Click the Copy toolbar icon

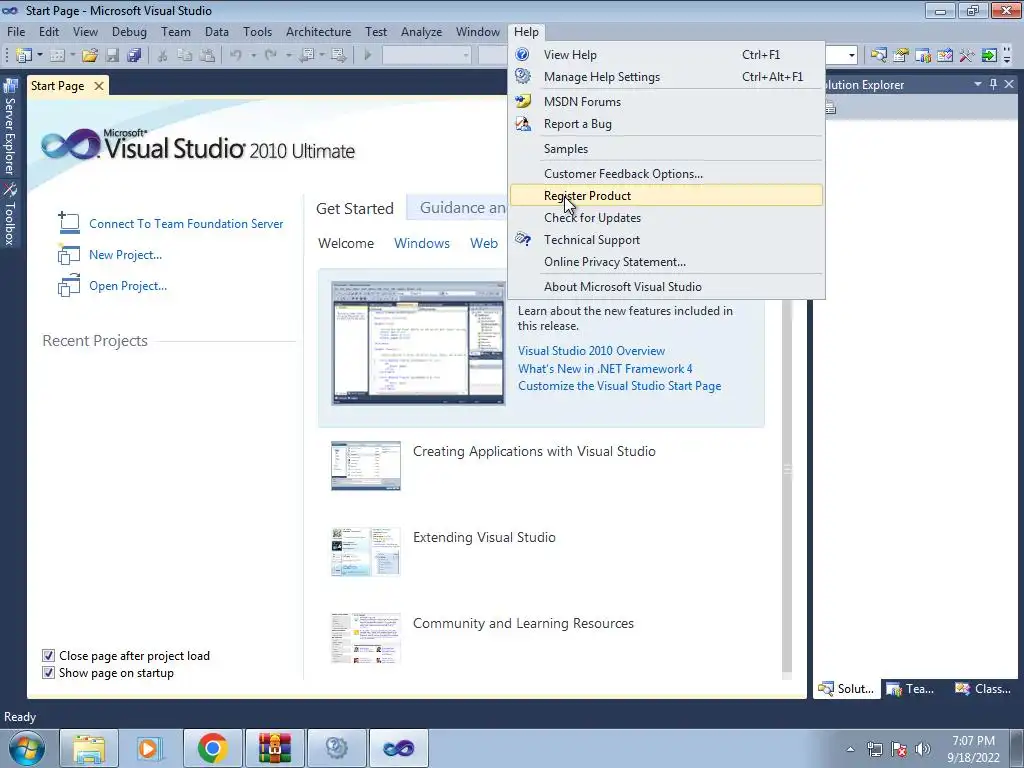pos(185,56)
